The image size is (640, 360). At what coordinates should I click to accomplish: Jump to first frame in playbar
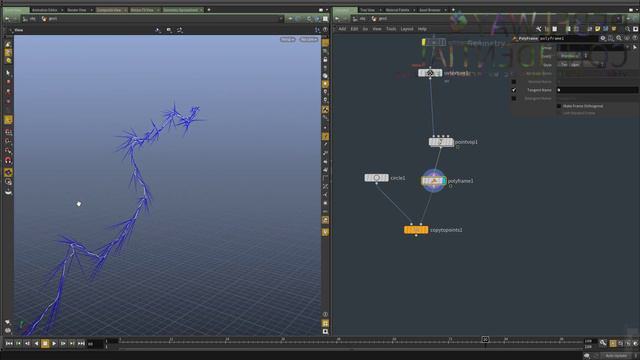(9, 344)
